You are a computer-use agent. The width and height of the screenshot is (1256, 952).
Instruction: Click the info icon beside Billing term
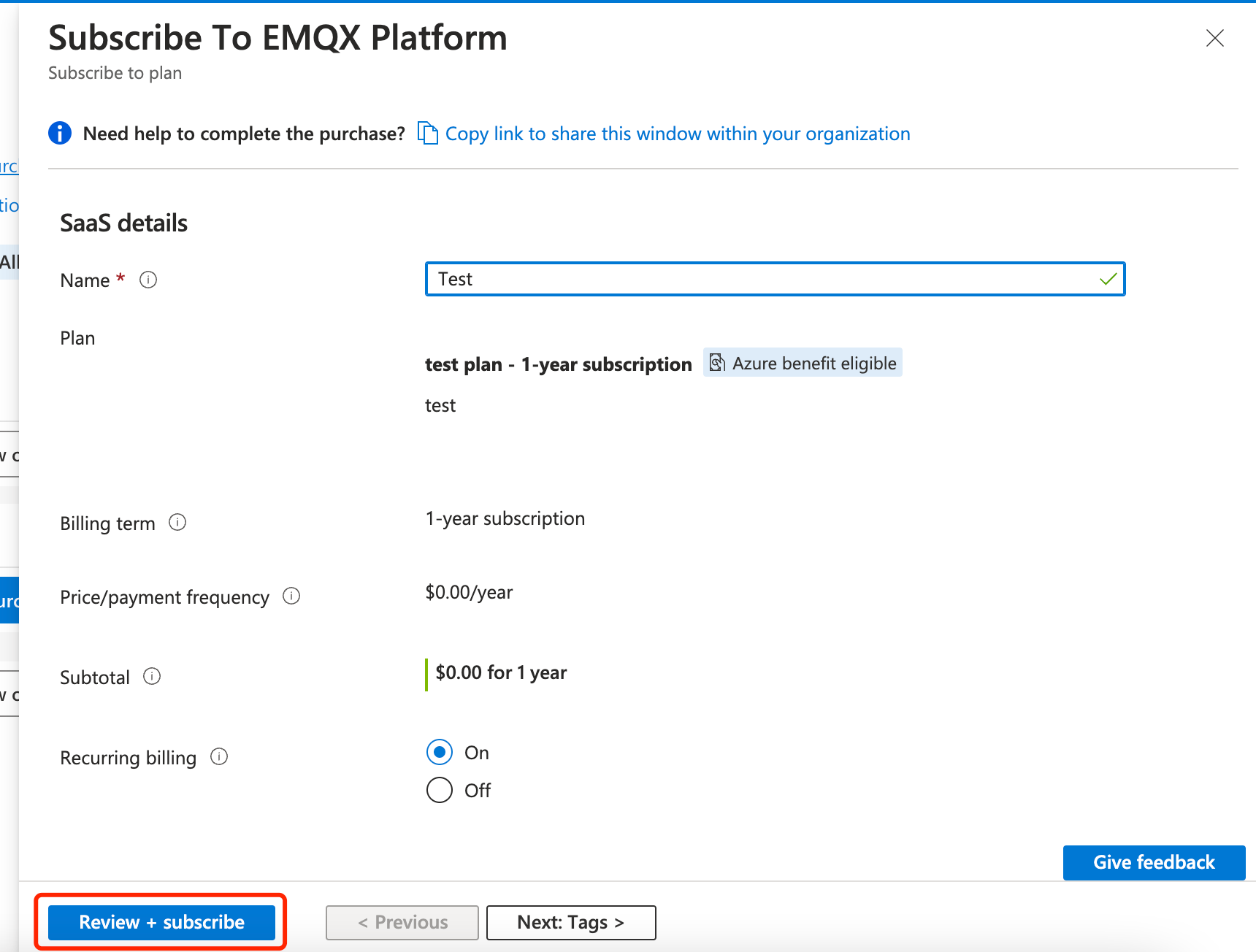pos(177,522)
